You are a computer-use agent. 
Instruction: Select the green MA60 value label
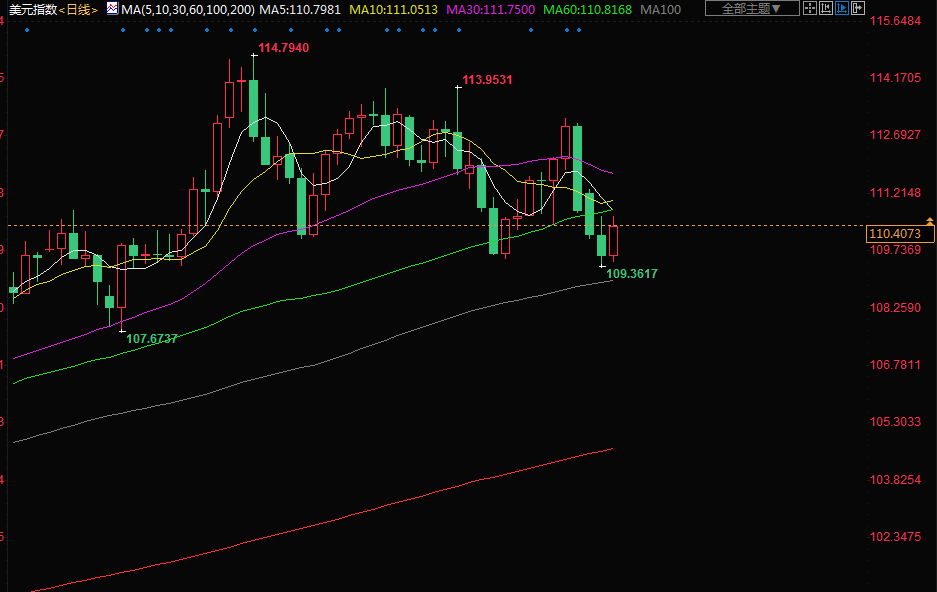pos(587,9)
